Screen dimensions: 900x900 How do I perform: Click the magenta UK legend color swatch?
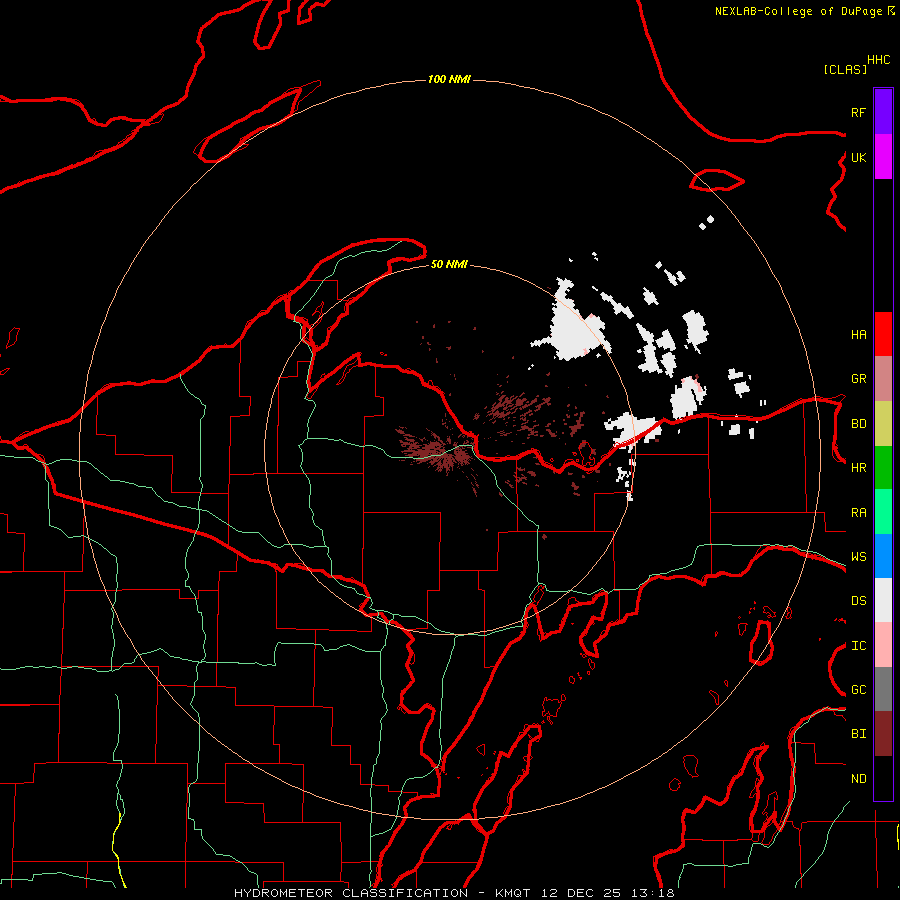(x=883, y=157)
